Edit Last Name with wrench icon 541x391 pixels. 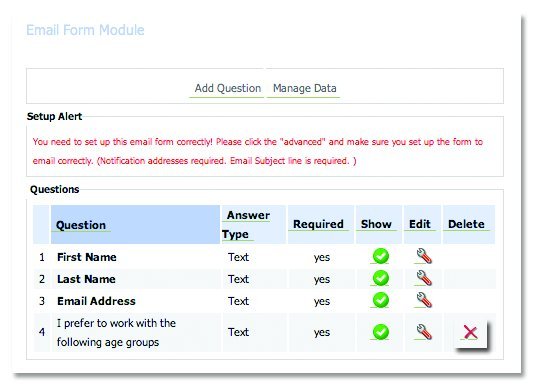point(424,278)
